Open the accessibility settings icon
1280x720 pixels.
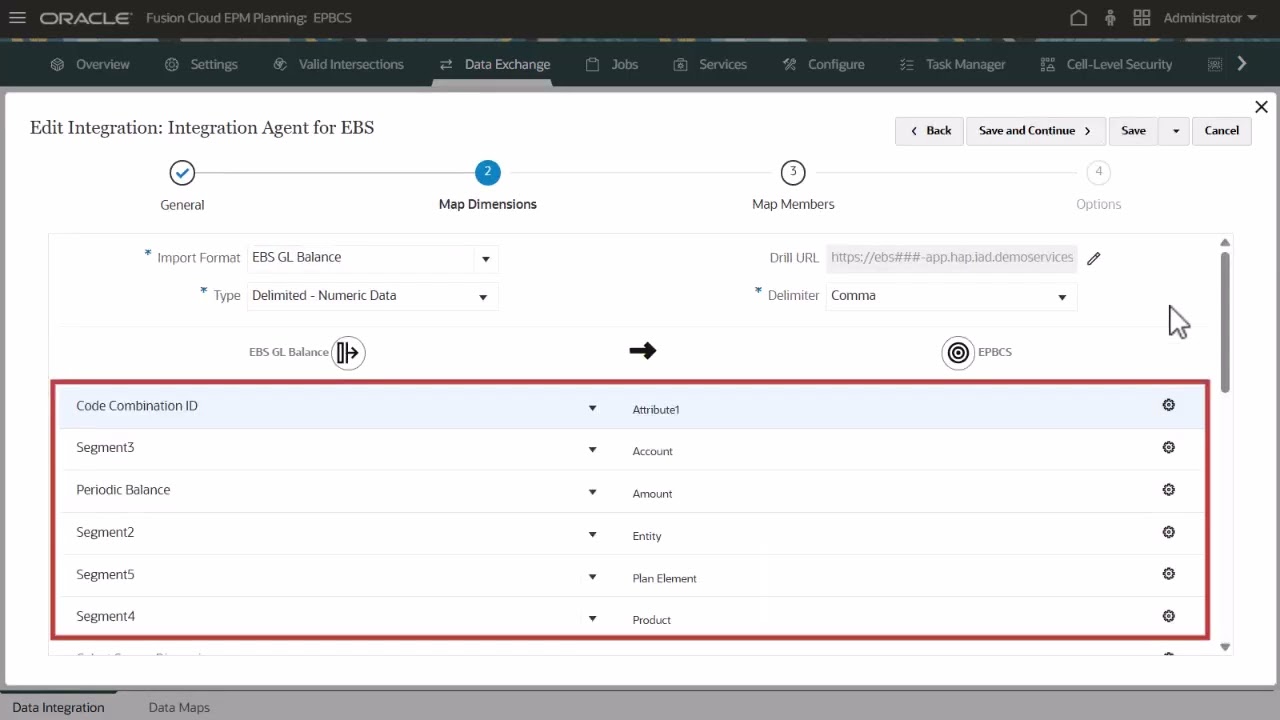coord(1110,18)
